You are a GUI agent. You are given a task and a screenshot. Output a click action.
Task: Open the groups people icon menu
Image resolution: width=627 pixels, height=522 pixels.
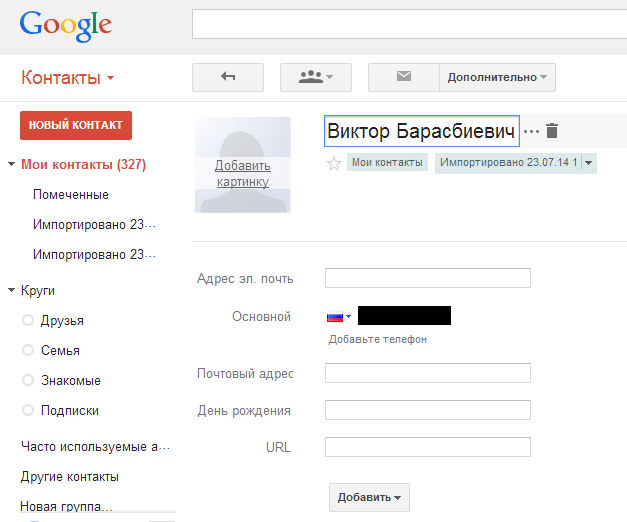pos(316,77)
